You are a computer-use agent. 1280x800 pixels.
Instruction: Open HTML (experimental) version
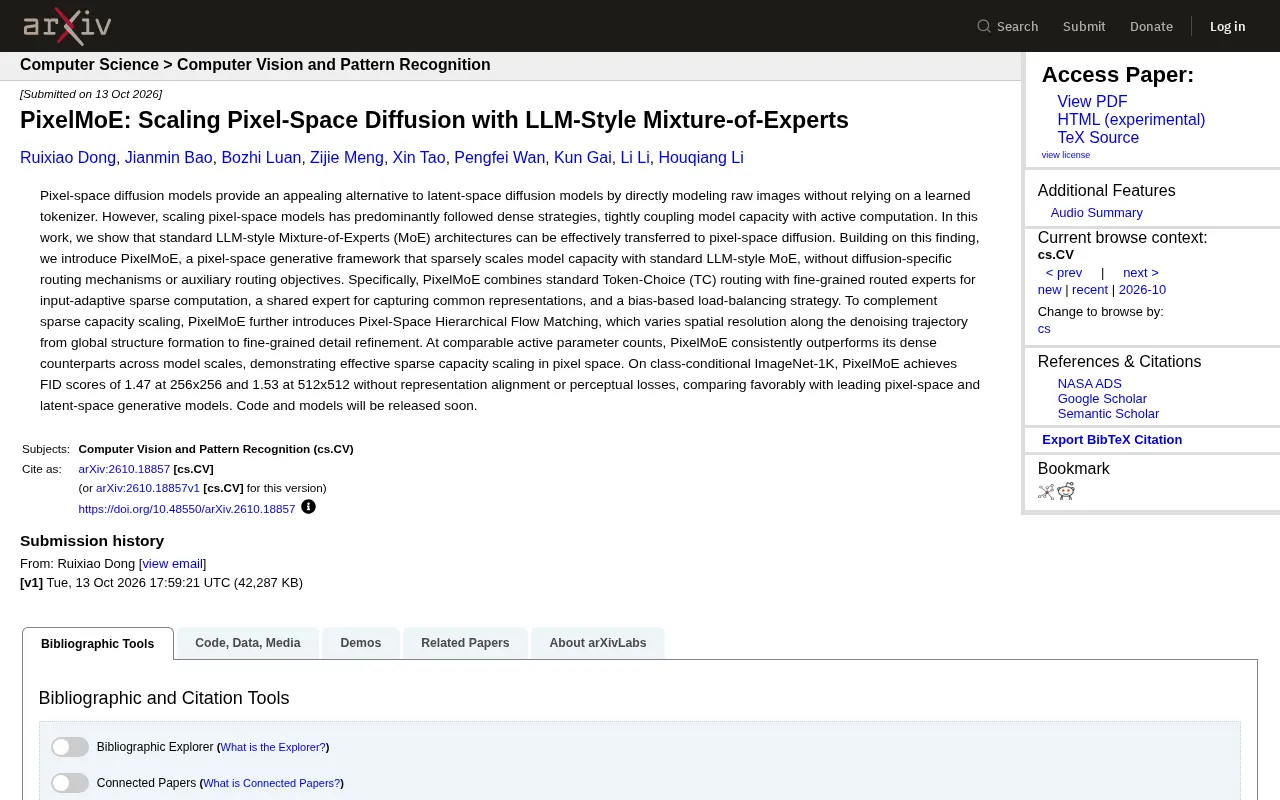(x=1131, y=120)
